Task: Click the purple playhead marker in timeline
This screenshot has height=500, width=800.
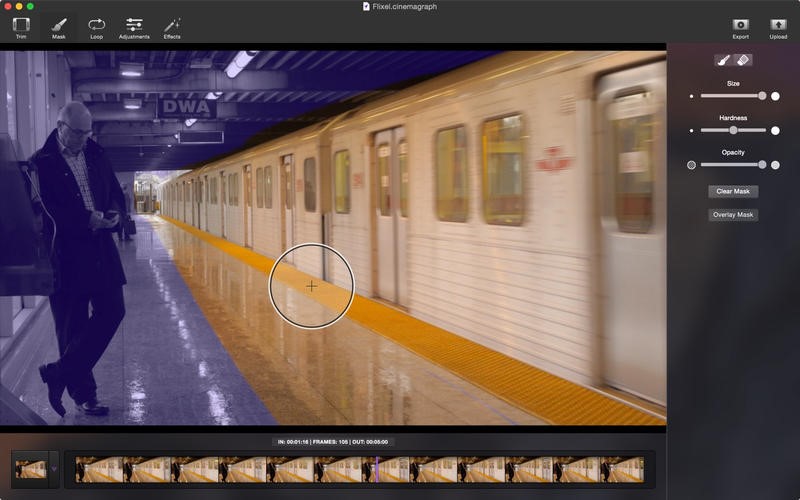Action: [377, 467]
